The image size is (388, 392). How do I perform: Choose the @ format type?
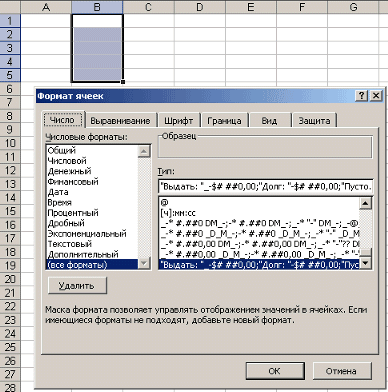point(259,202)
